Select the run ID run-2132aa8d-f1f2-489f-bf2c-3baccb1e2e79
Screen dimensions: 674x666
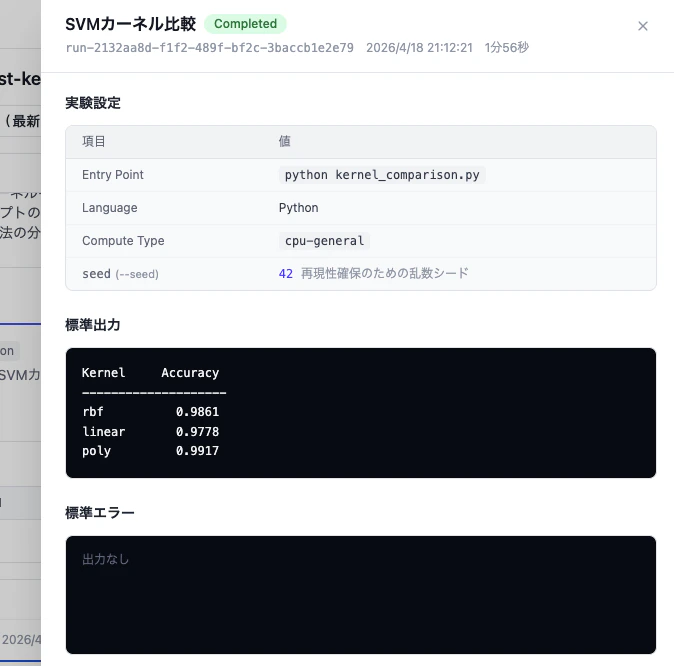tap(209, 47)
